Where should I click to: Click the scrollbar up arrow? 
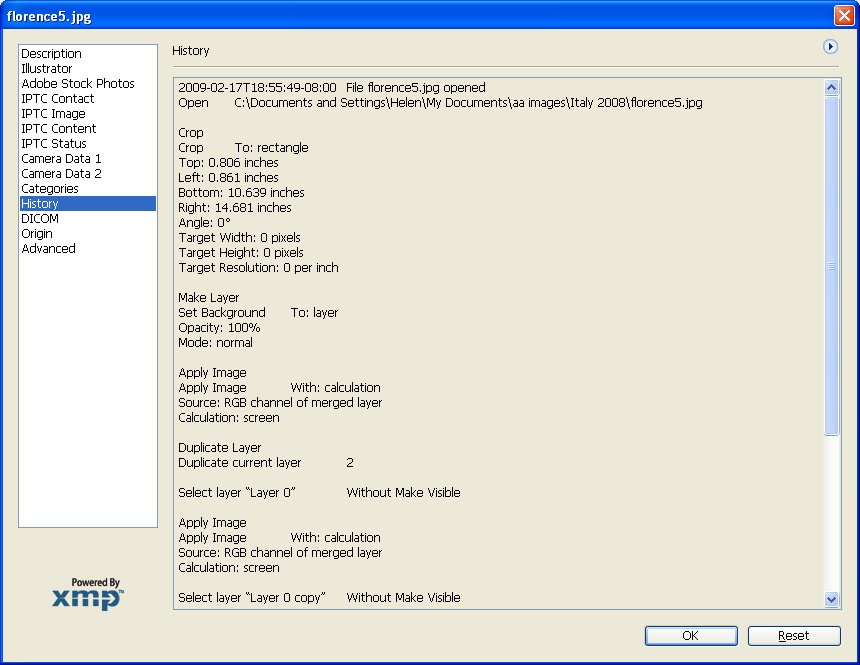(831, 88)
